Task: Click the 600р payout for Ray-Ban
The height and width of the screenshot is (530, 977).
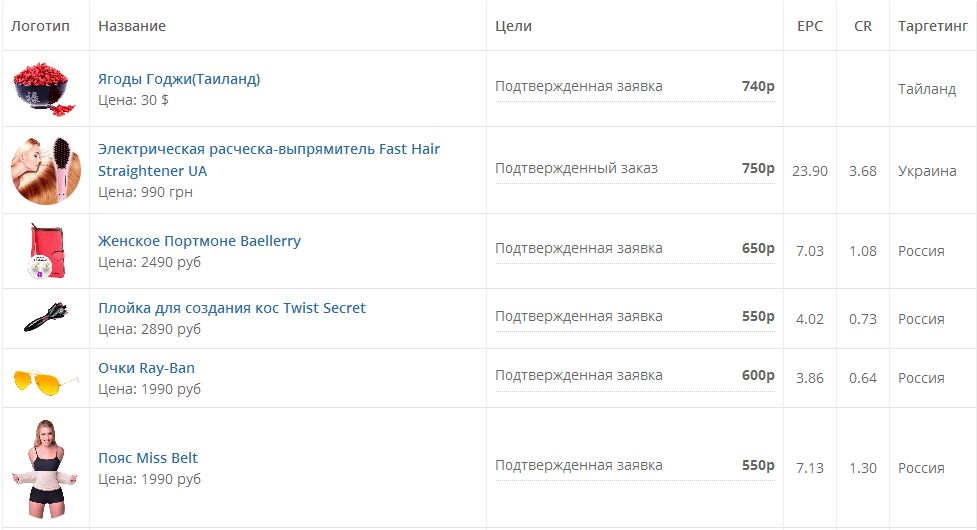Action: [x=758, y=376]
